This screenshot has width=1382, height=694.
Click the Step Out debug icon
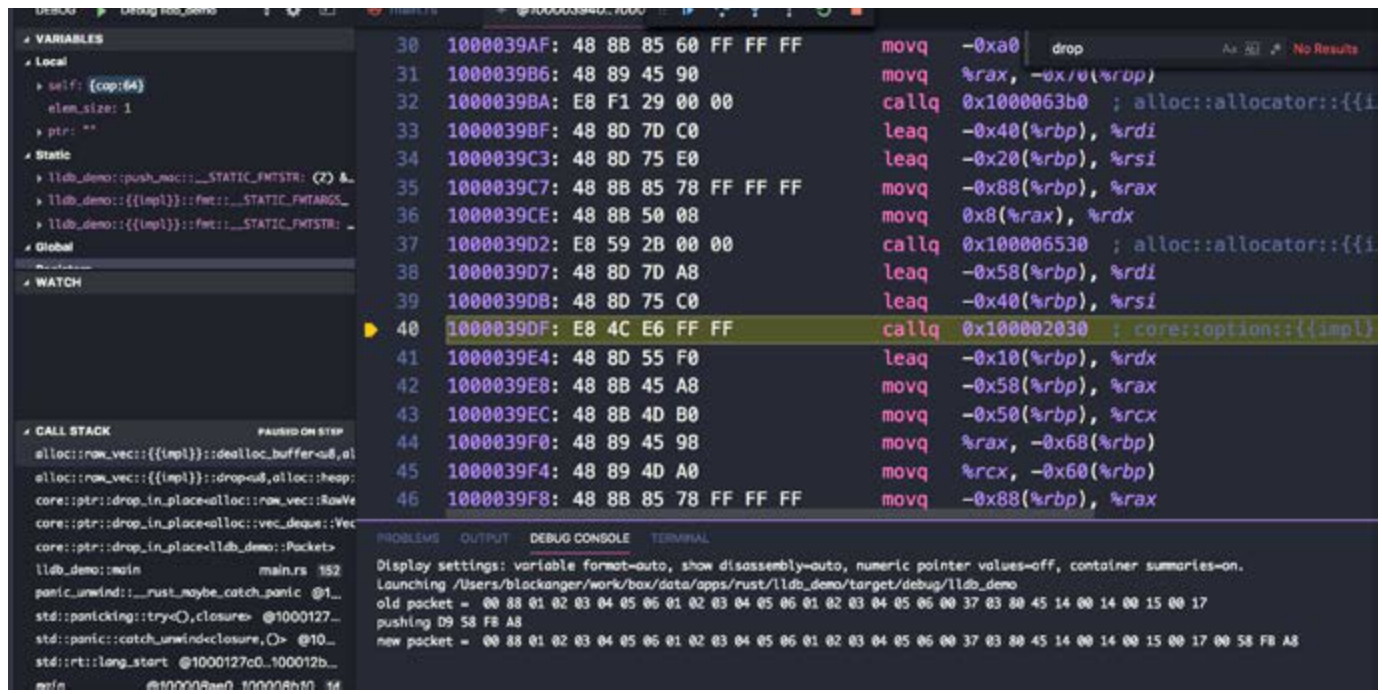pos(789,11)
